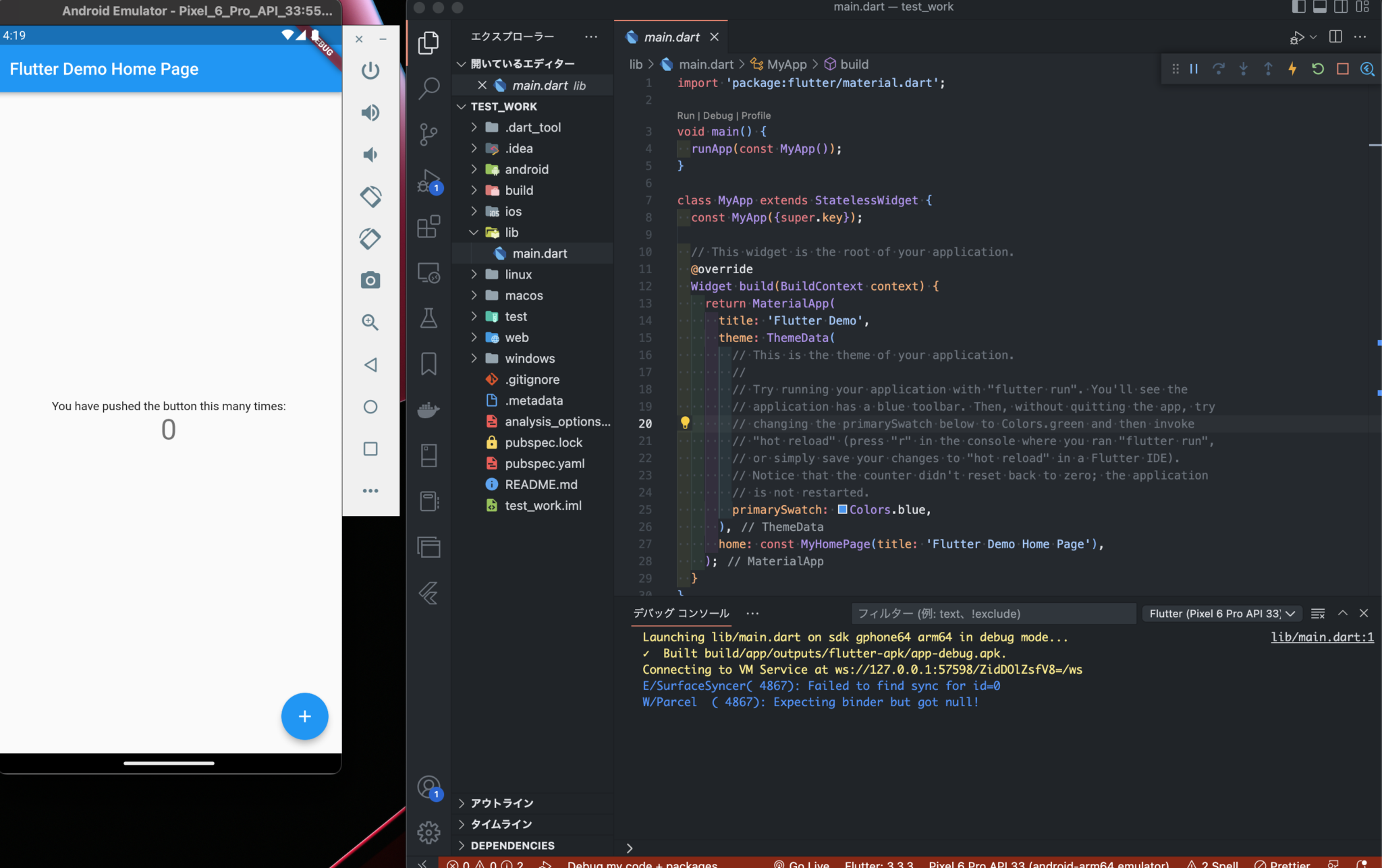
Task: Select デバッグ コンソール panel tab
Action: coord(681,613)
